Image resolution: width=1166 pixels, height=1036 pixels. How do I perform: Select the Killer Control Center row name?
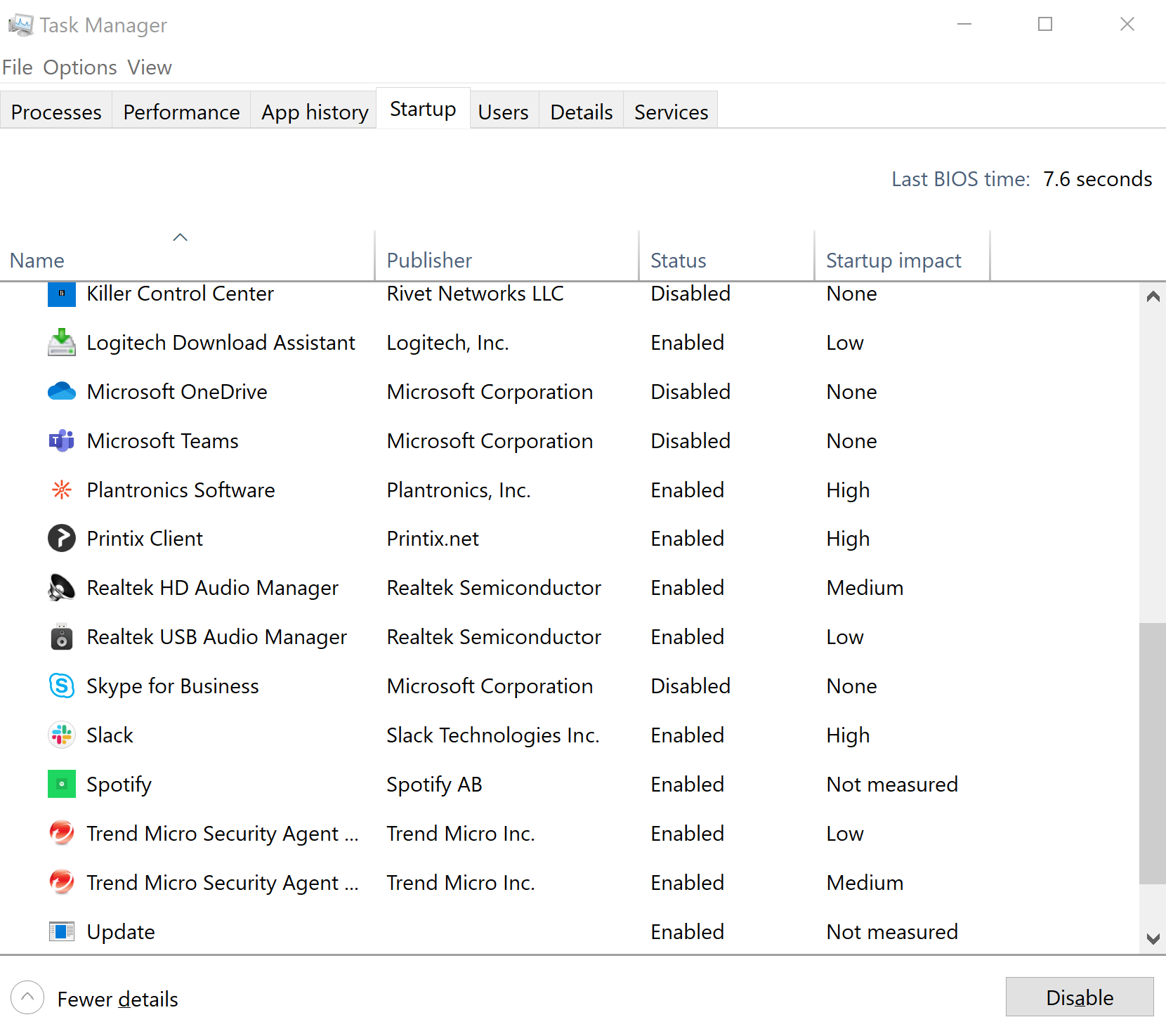click(x=180, y=294)
